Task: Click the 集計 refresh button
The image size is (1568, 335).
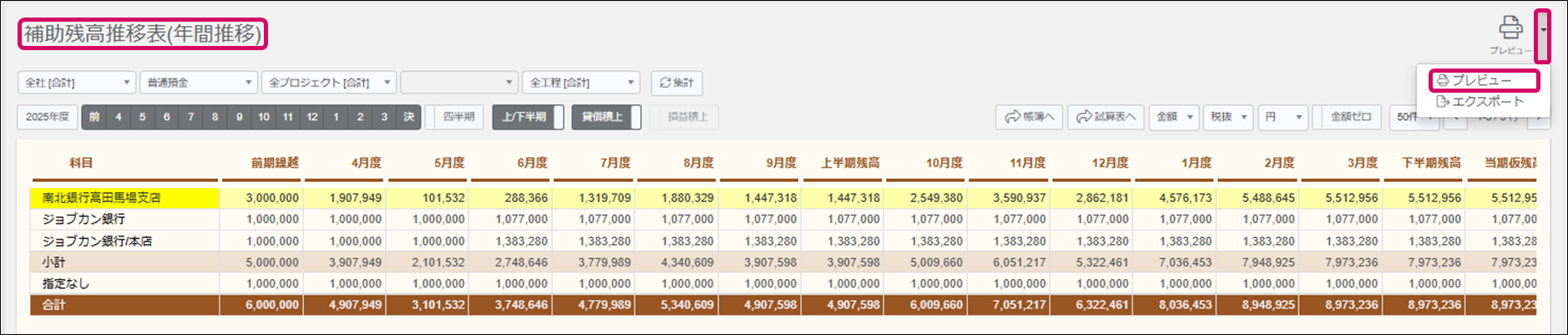Action: [676, 83]
